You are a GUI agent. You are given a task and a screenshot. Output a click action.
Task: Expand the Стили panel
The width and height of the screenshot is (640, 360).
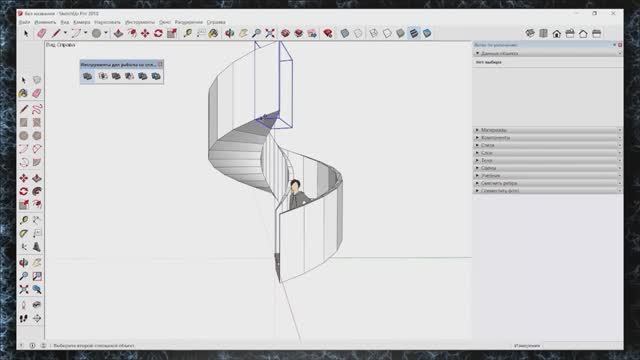pyautogui.click(x=547, y=145)
